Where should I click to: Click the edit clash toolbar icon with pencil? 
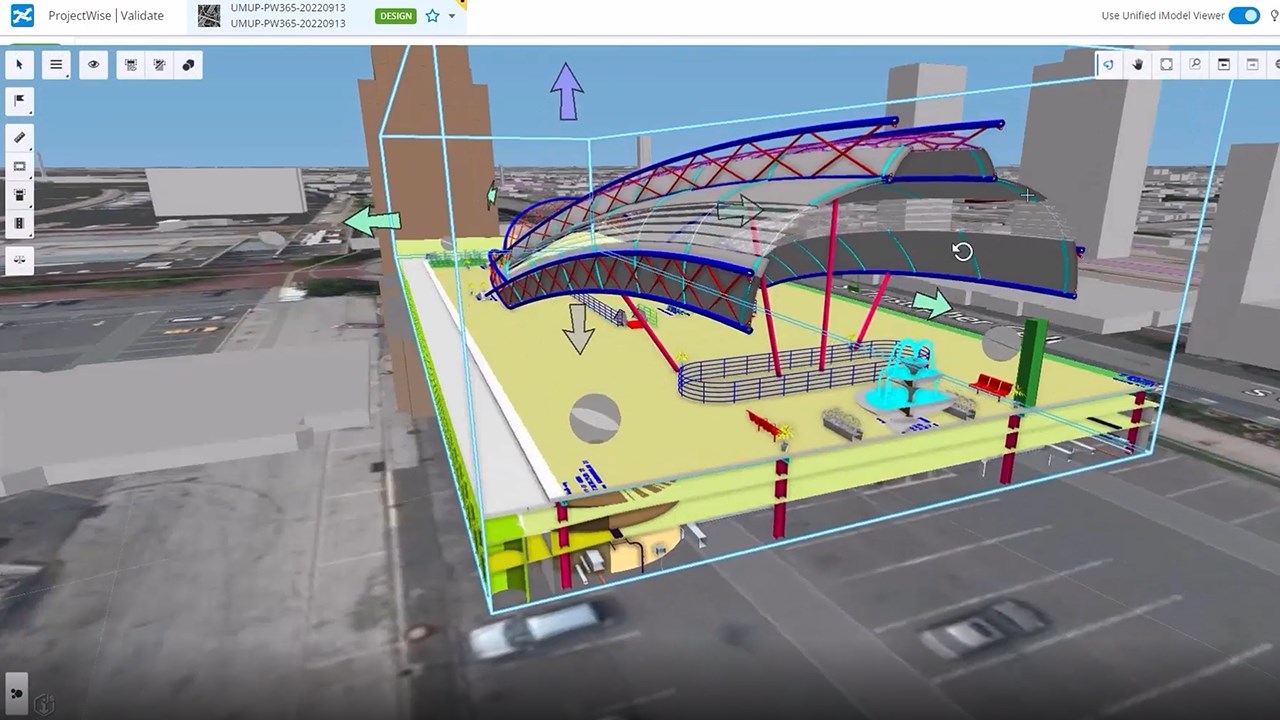pyautogui.click(x=159, y=65)
